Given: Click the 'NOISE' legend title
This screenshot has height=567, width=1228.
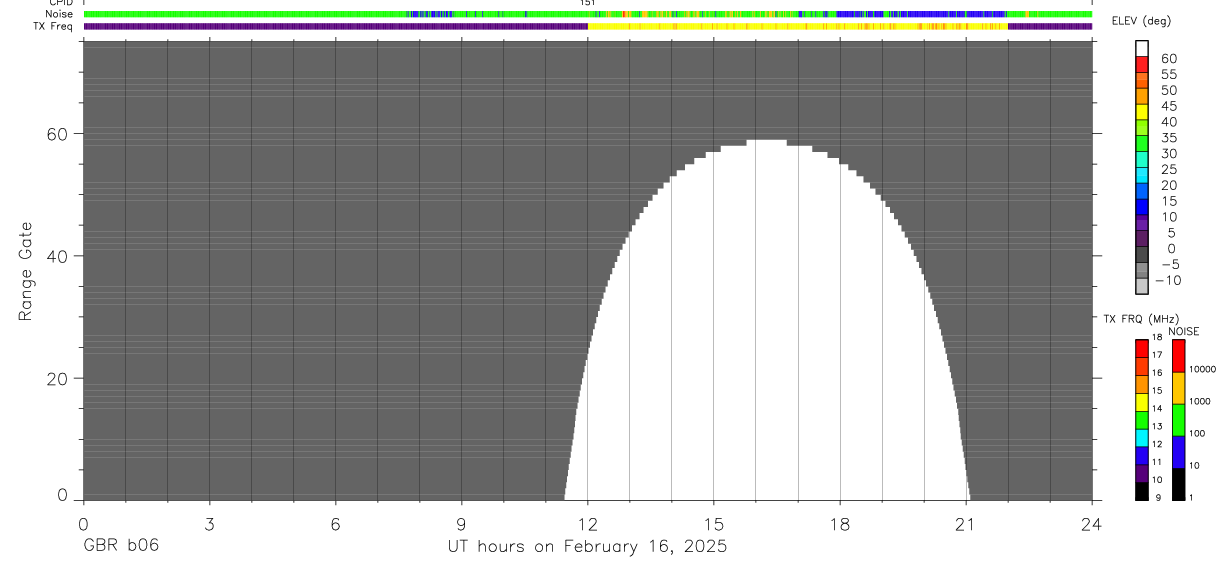Looking at the screenshot, I should [x=1183, y=331].
